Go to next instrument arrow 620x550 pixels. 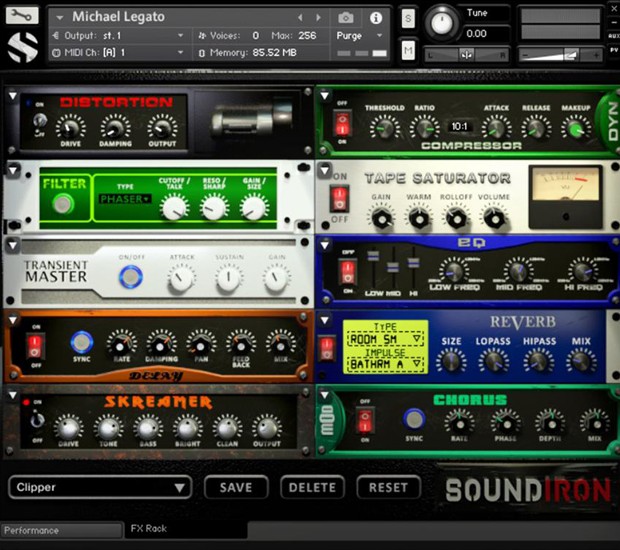(x=318, y=18)
